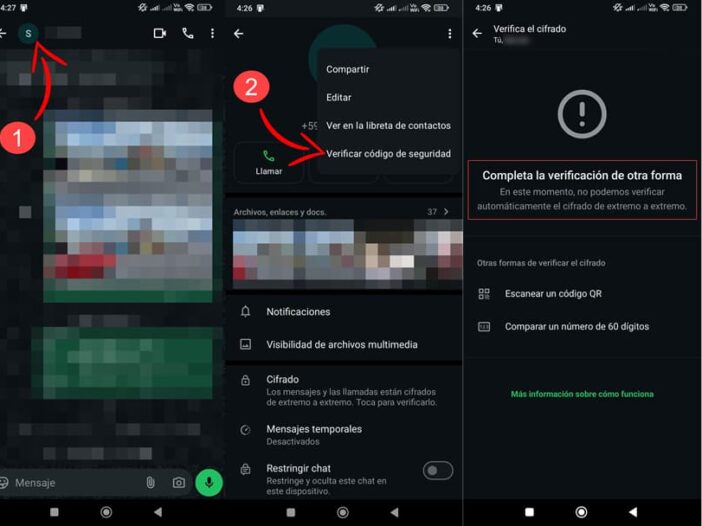Tap Desactivados status under Mensajes temporales
702x526 pixels.
point(293,441)
